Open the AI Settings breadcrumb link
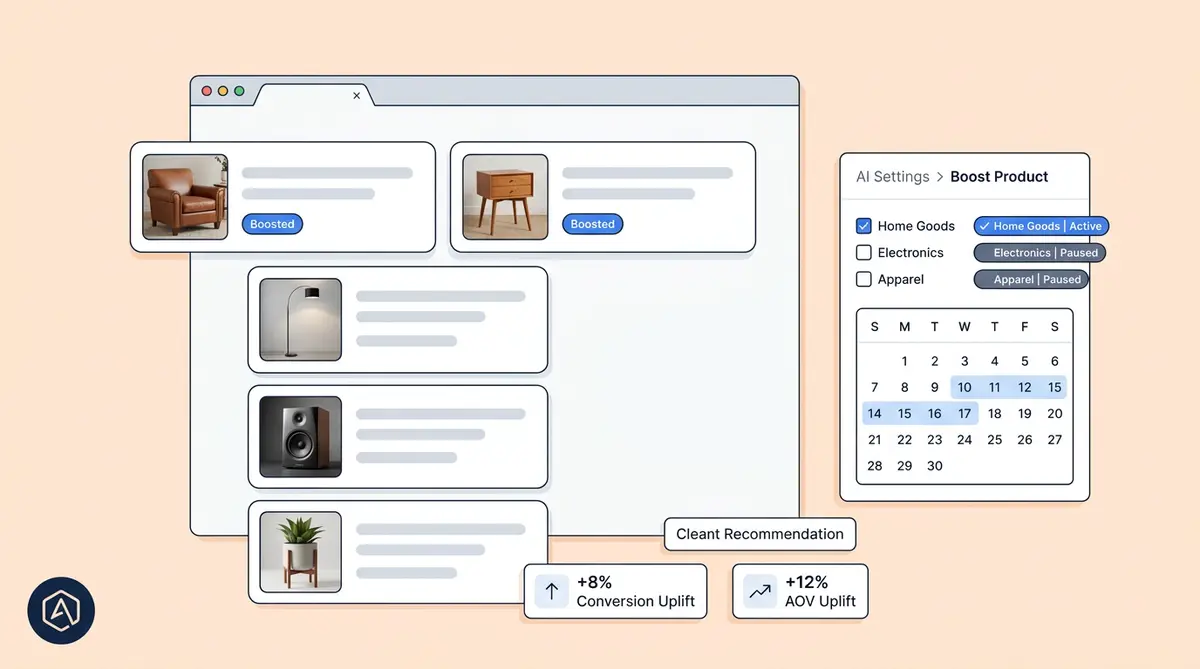The image size is (1200, 669). click(x=890, y=176)
